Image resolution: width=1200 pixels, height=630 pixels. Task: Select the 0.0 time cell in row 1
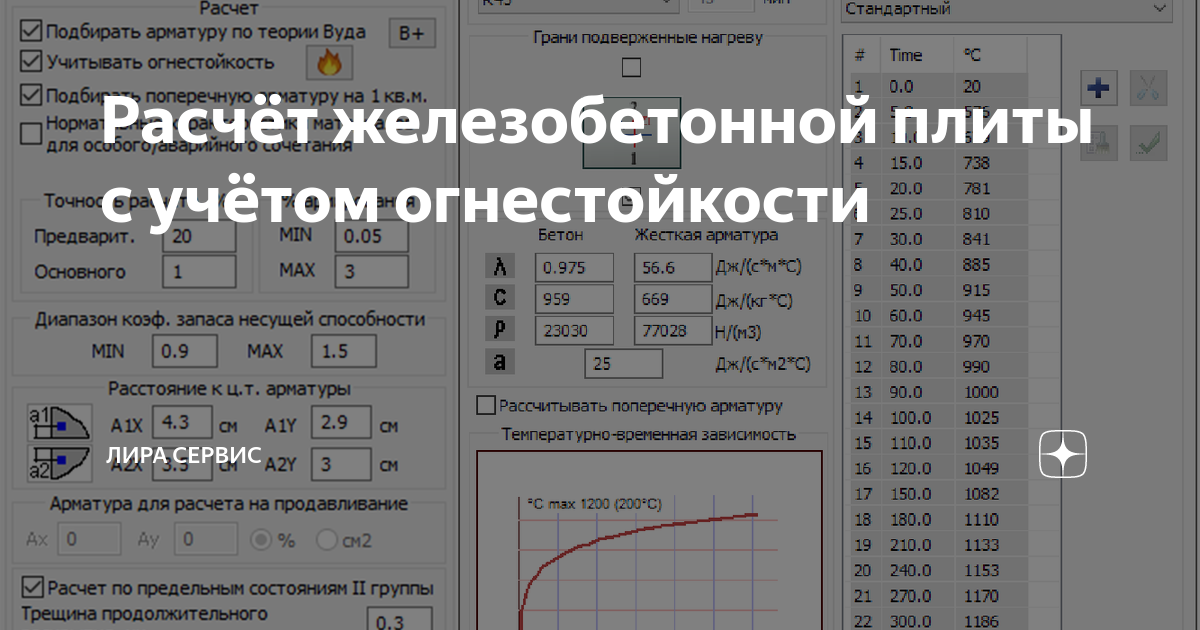(919, 86)
